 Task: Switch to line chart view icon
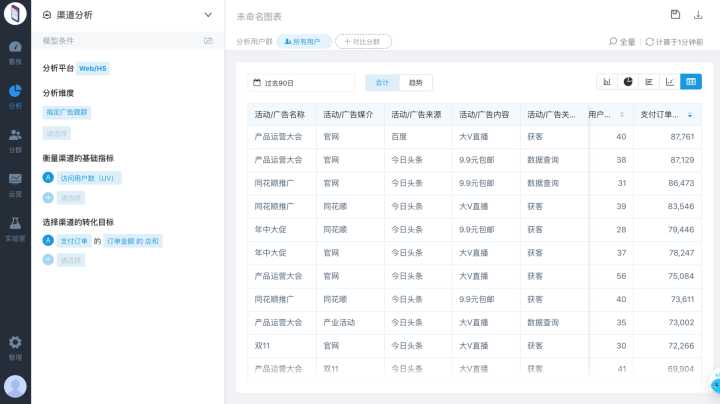pyautogui.click(x=670, y=82)
